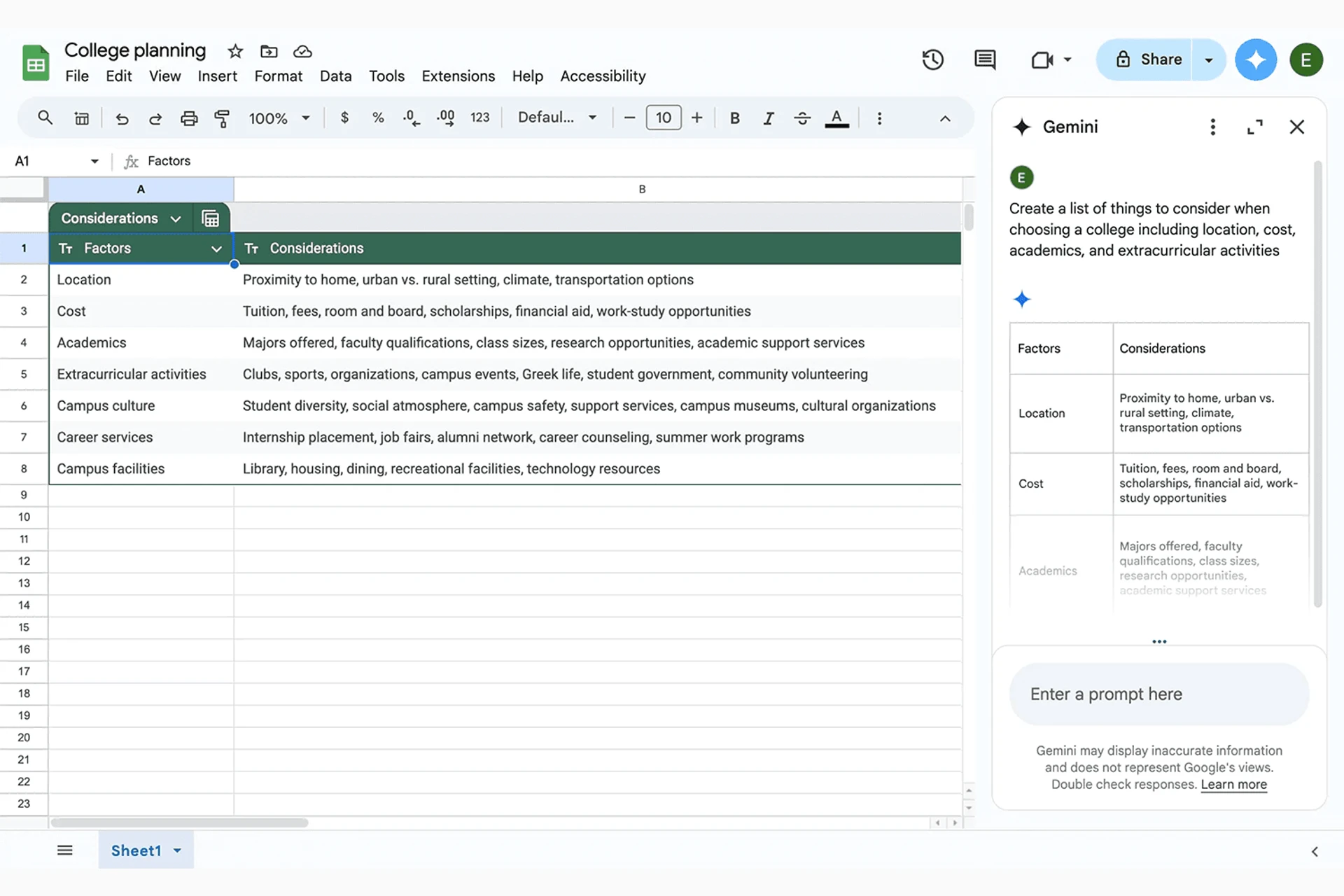The image size is (1344, 896).
Task: Open the Factors column dropdown
Action: click(216, 248)
